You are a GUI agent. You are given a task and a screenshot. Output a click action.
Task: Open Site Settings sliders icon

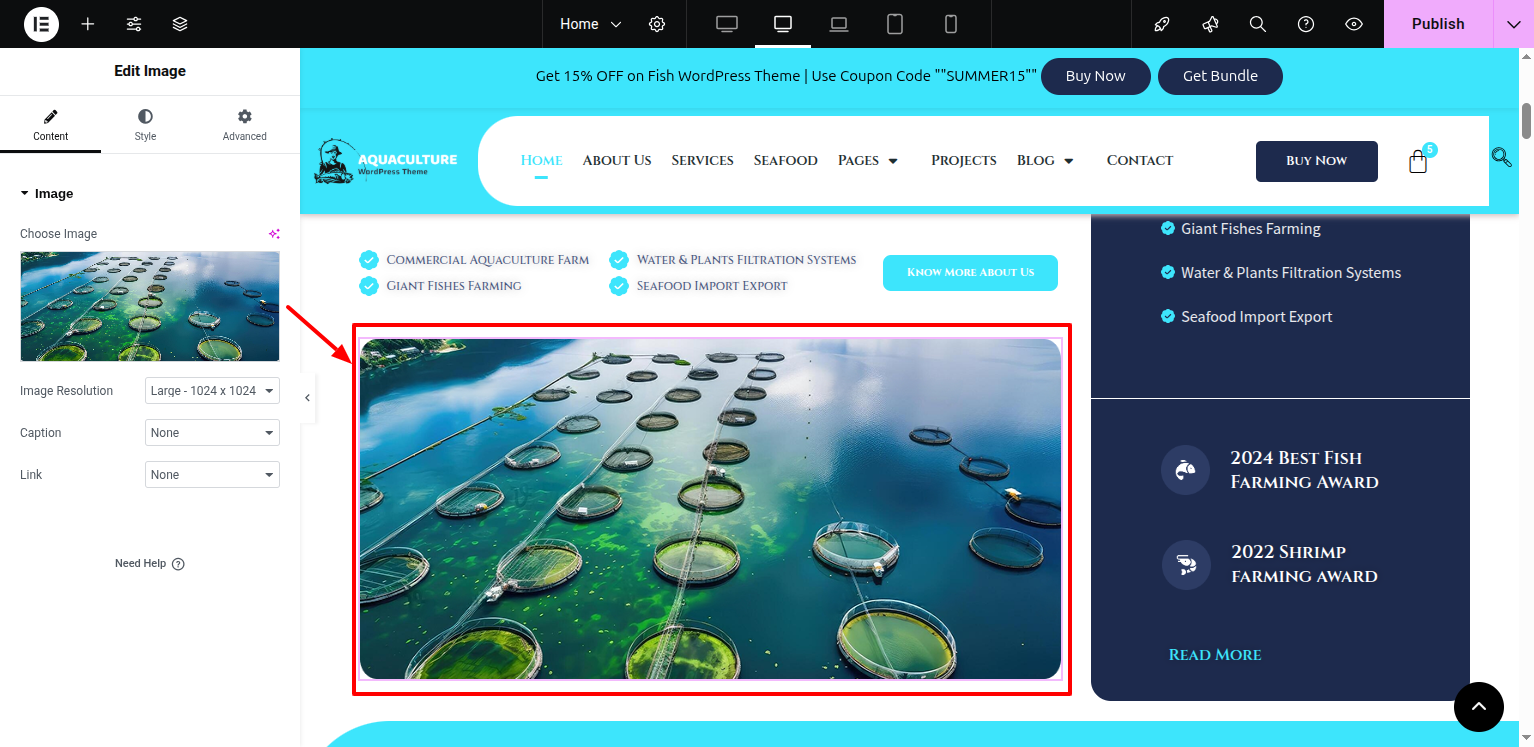pos(134,24)
